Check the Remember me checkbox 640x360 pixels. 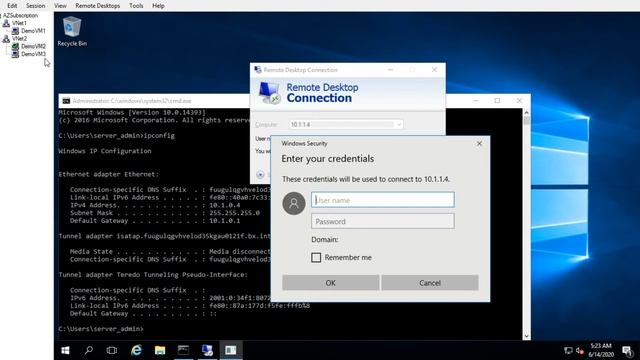[316, 258]
